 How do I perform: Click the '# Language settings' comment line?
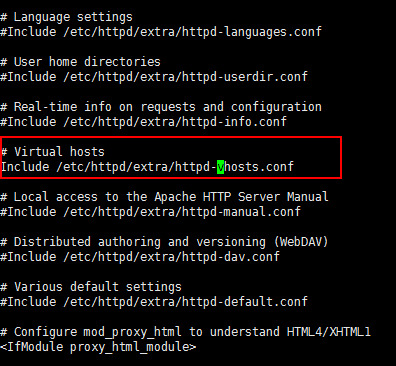point(66,17)
